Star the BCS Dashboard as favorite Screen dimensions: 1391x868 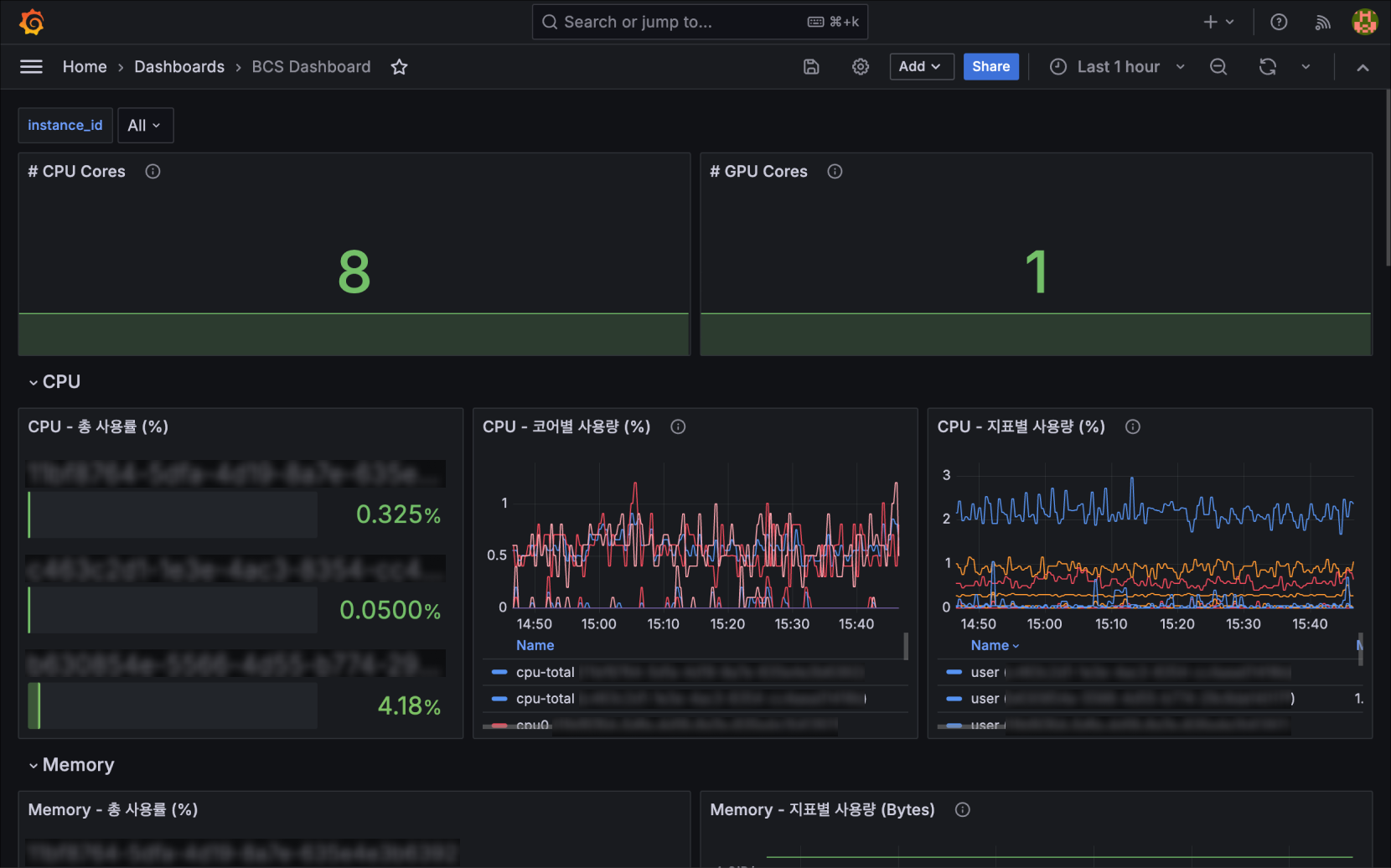[x=399, y=67]
